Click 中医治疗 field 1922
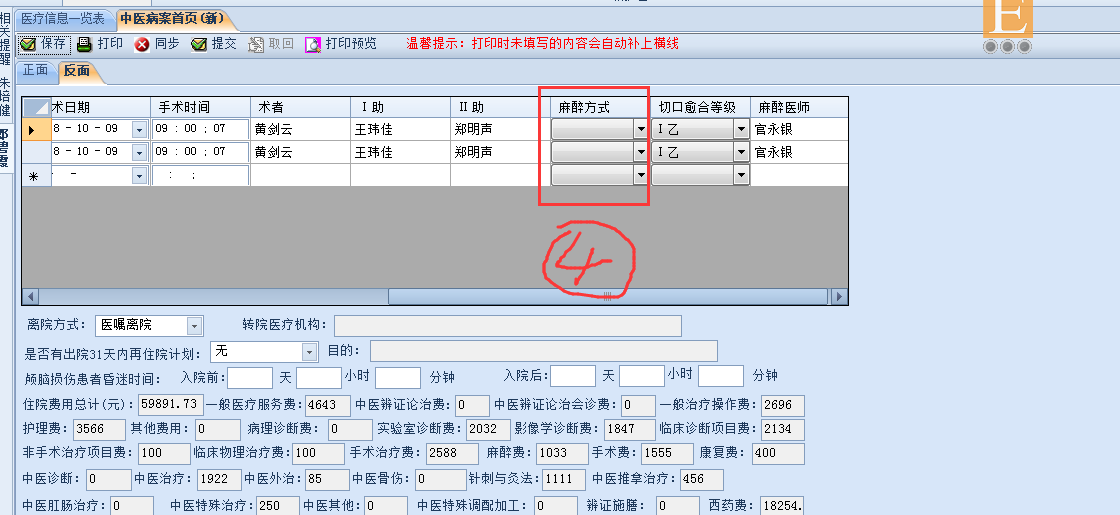The width and height of the screenshot is (1120, 515). click(219, 479)
